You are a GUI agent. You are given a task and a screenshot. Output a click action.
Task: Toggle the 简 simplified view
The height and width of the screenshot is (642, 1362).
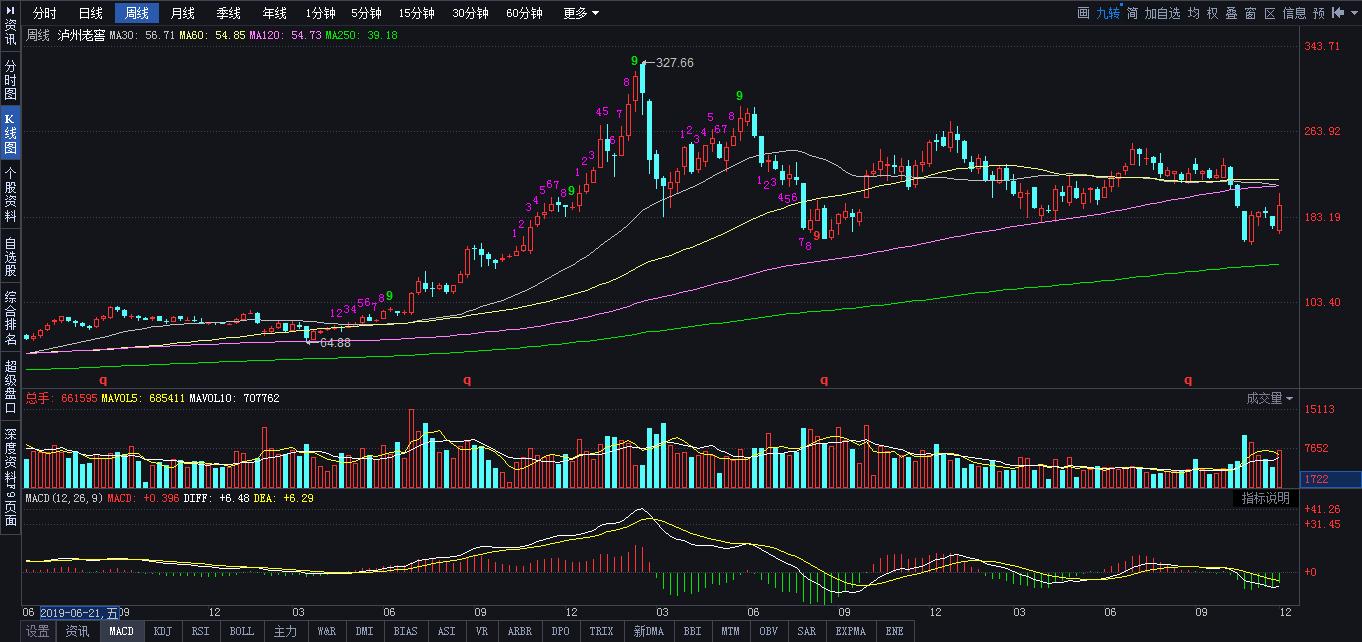pos(1131,13)
